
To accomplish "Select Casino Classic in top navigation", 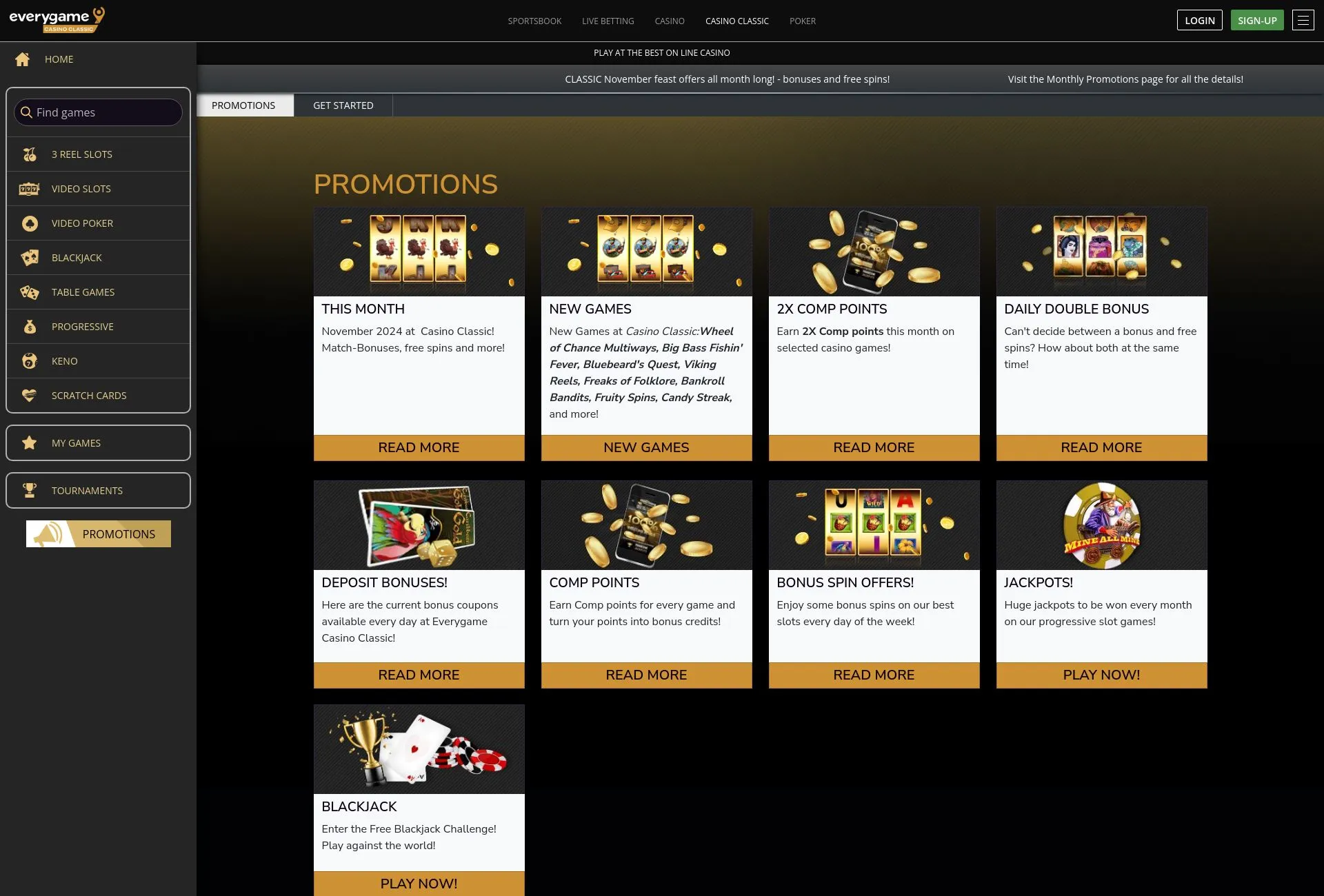I will [x=736, y=21].
